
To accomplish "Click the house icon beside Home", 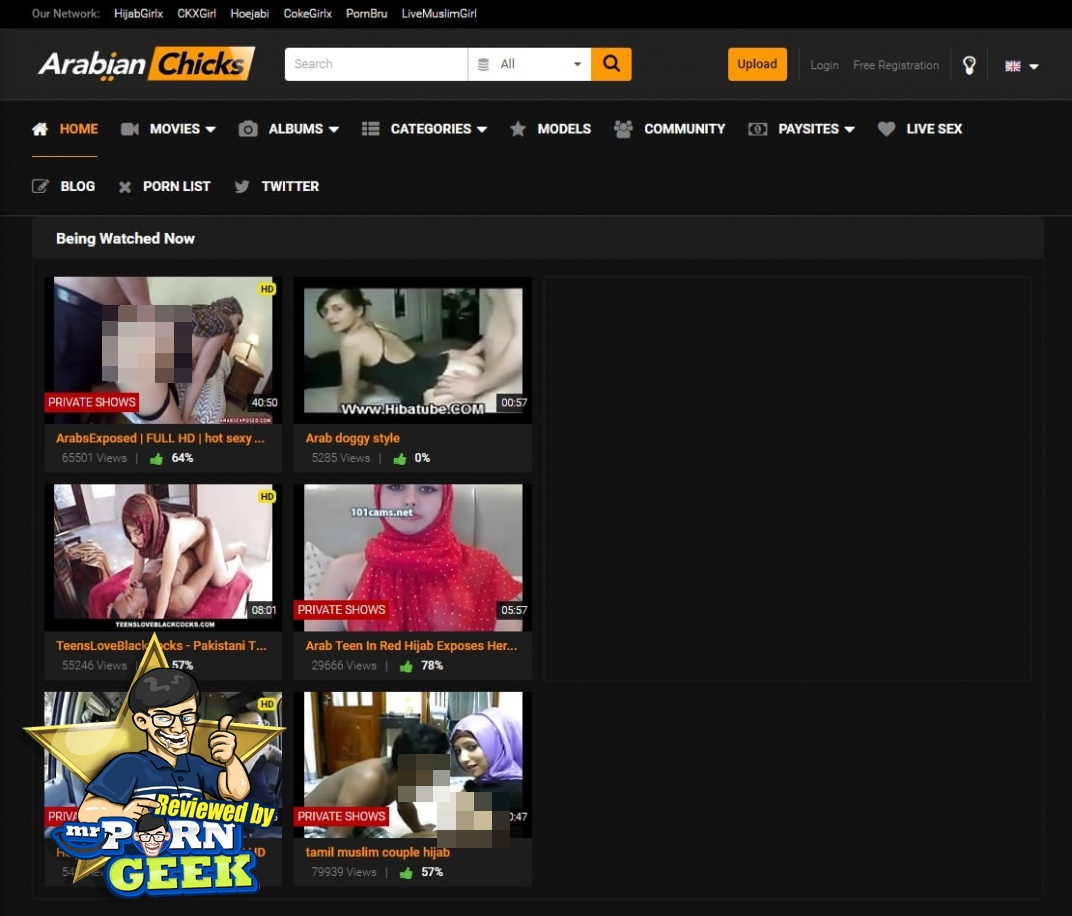I will 40,129.
